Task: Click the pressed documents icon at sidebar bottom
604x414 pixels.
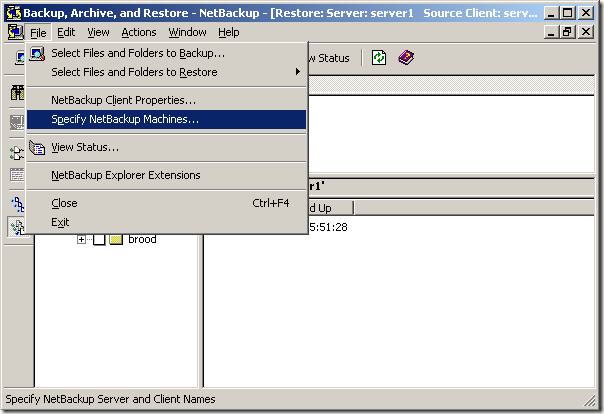Action: [x=17, y=226]
